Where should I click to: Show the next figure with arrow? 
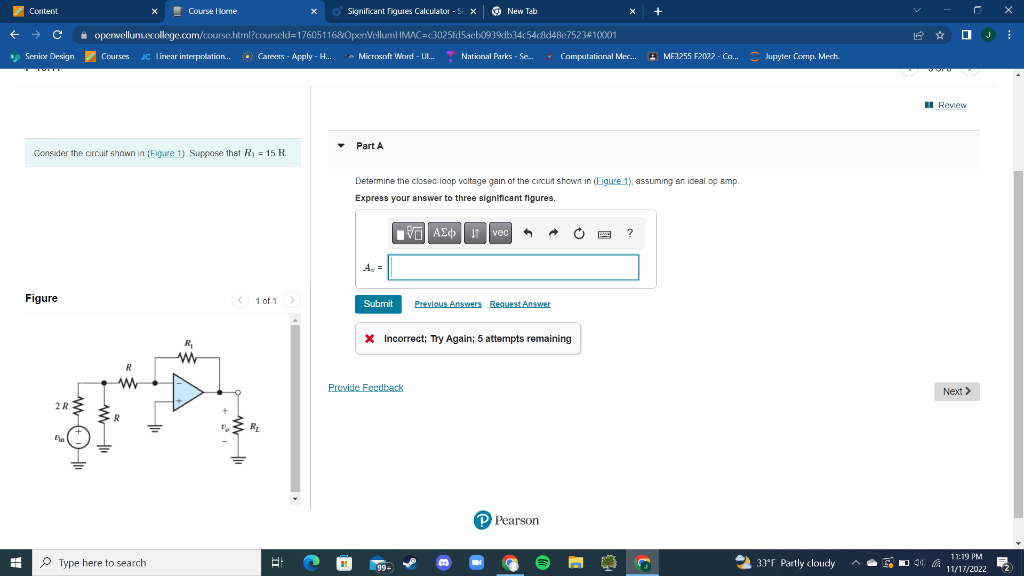(x=292, y=300)
